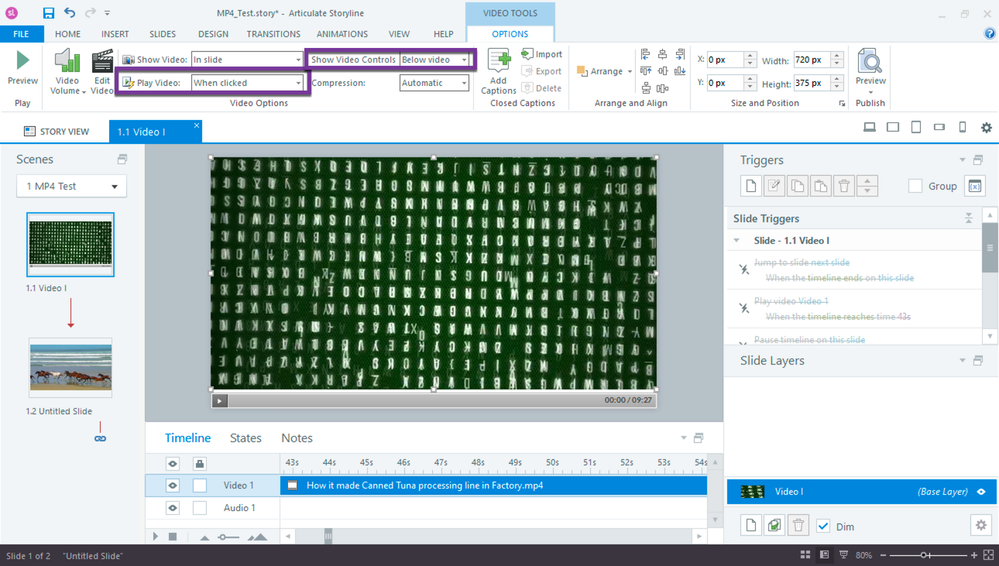Open the slide layer properties gear
Screen dimensions: 999x566
point(980,526)
